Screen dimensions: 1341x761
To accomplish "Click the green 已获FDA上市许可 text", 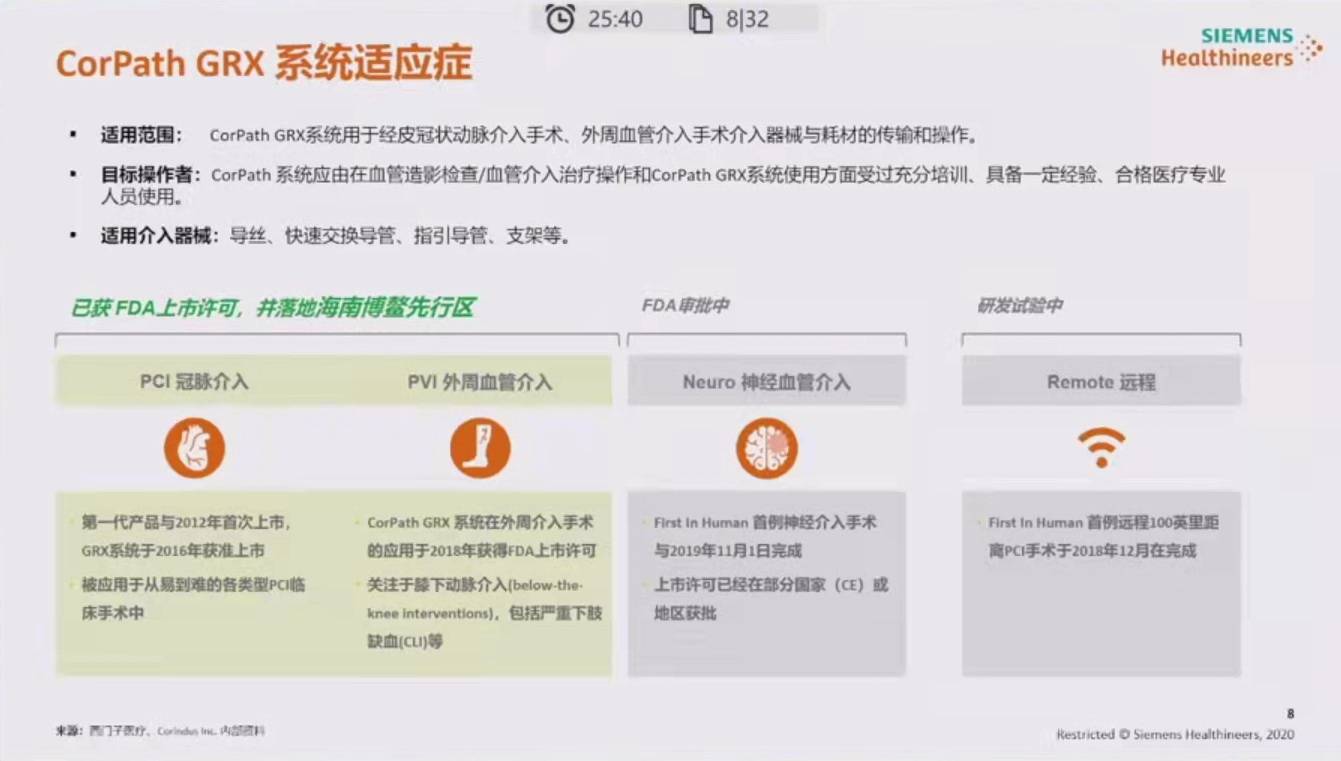I will (x=270, y=309).
